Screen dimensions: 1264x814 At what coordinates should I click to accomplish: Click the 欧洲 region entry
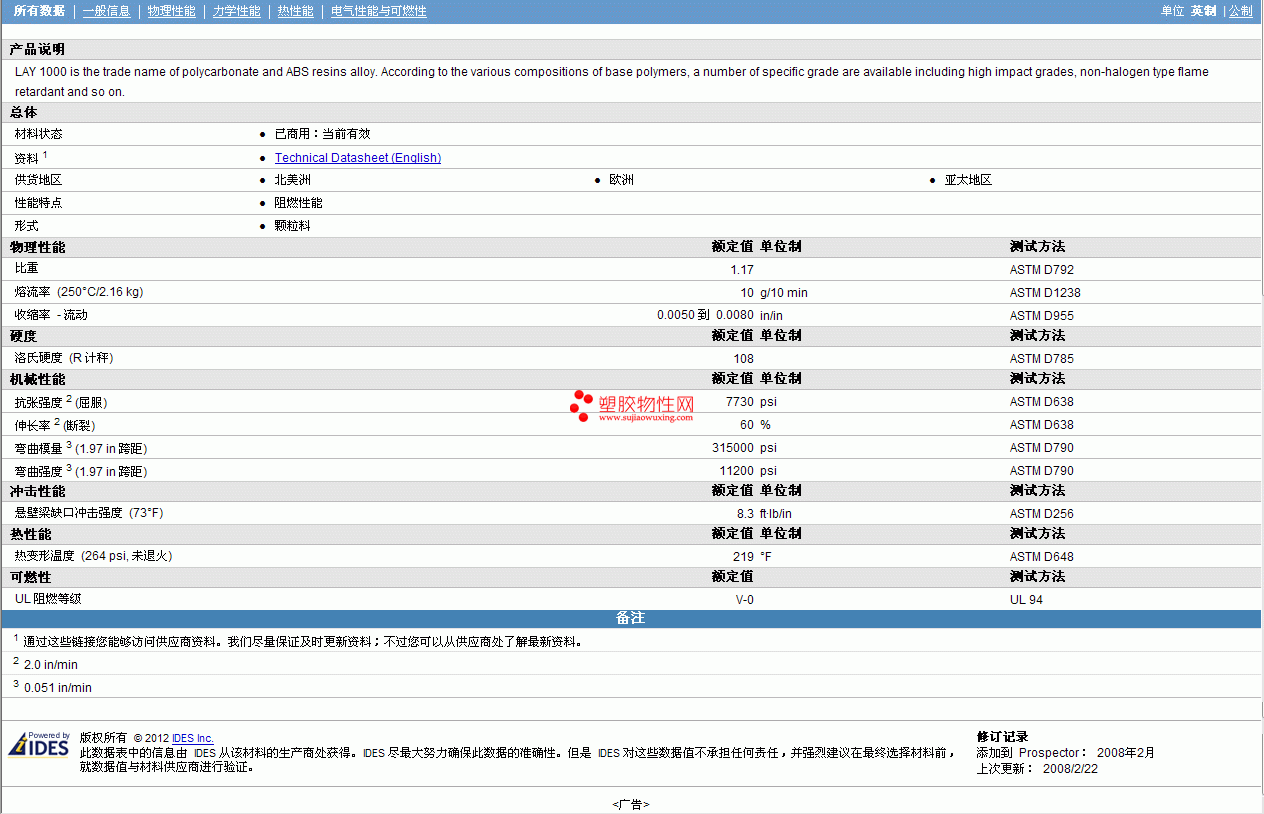click(621, 180)
